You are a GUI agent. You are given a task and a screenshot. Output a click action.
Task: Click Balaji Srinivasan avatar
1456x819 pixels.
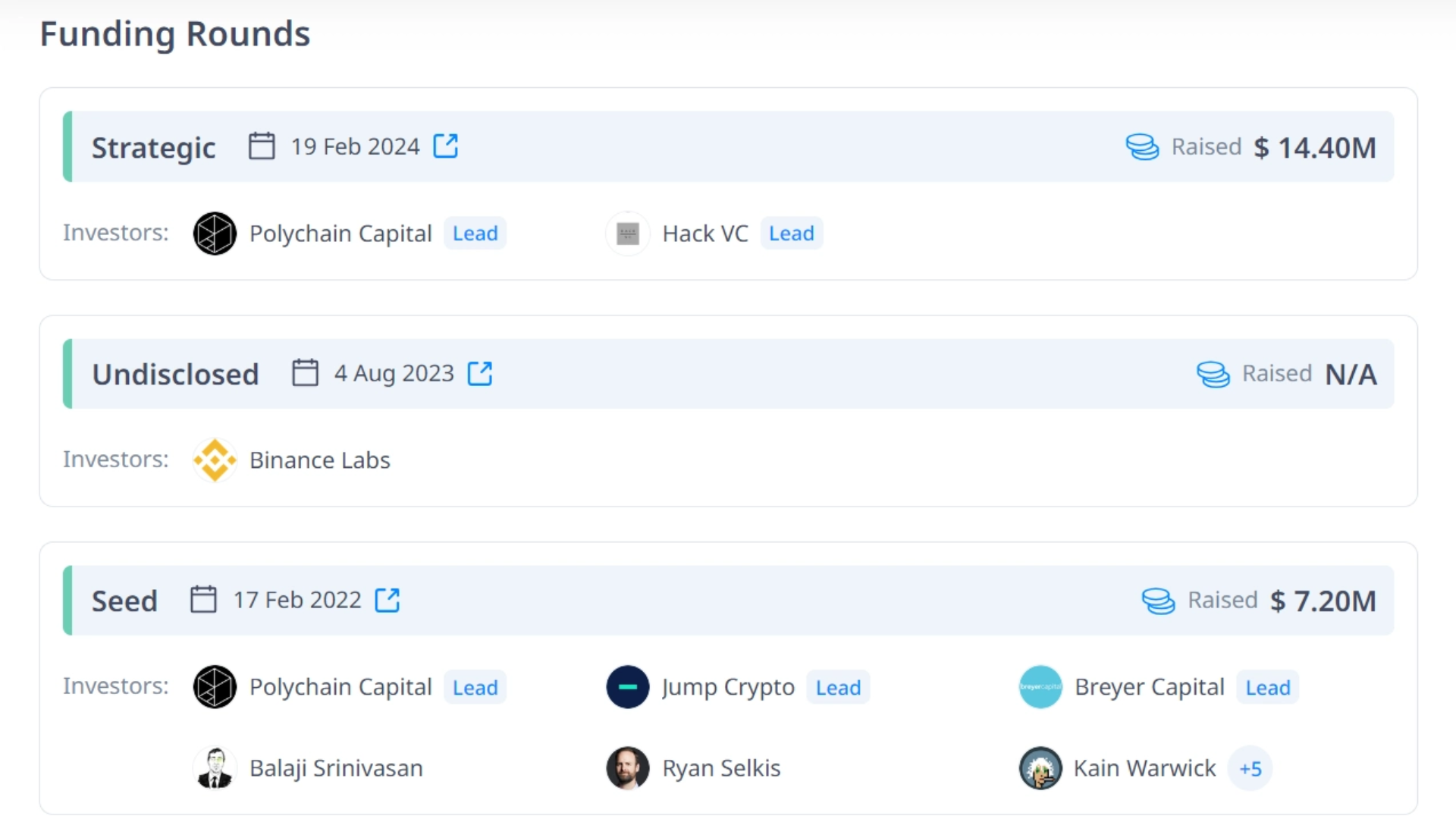point(215,768)
